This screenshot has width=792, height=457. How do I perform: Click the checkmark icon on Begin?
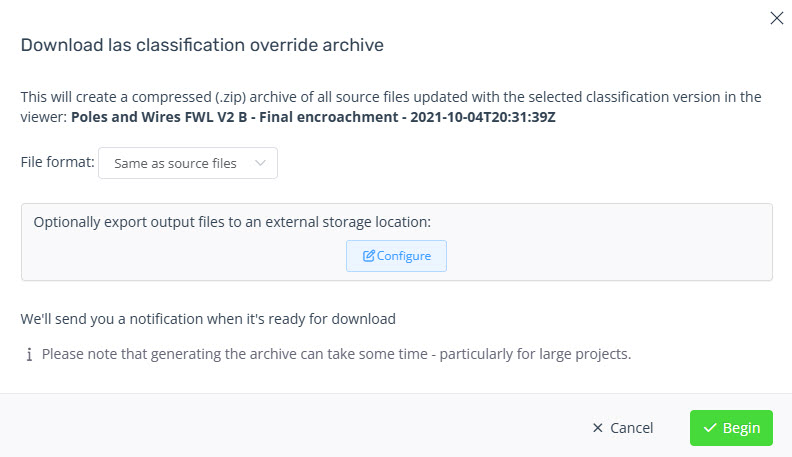click(x=710, y=428)
